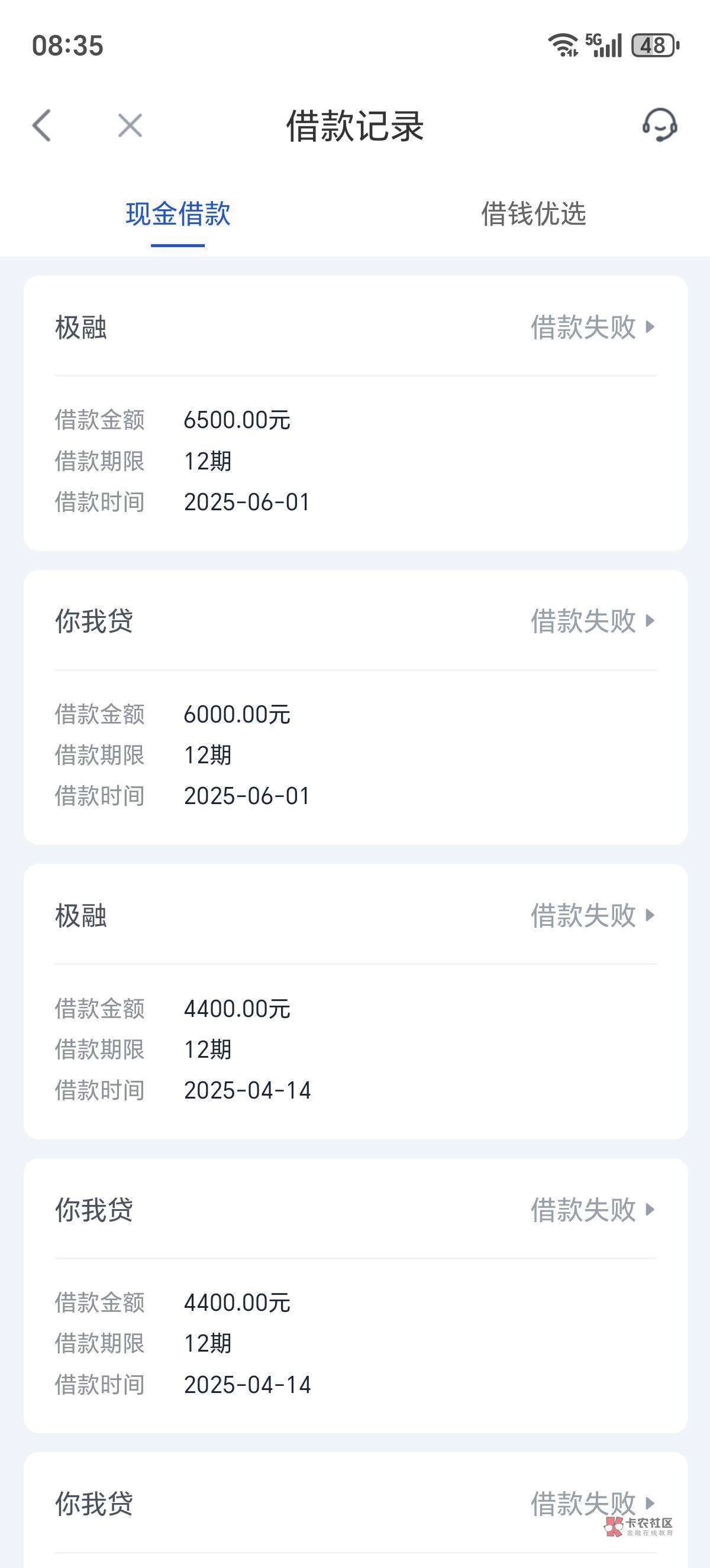Switch to the 现金借款 tab
The image size is (710, 1568).
click(178, 214)
